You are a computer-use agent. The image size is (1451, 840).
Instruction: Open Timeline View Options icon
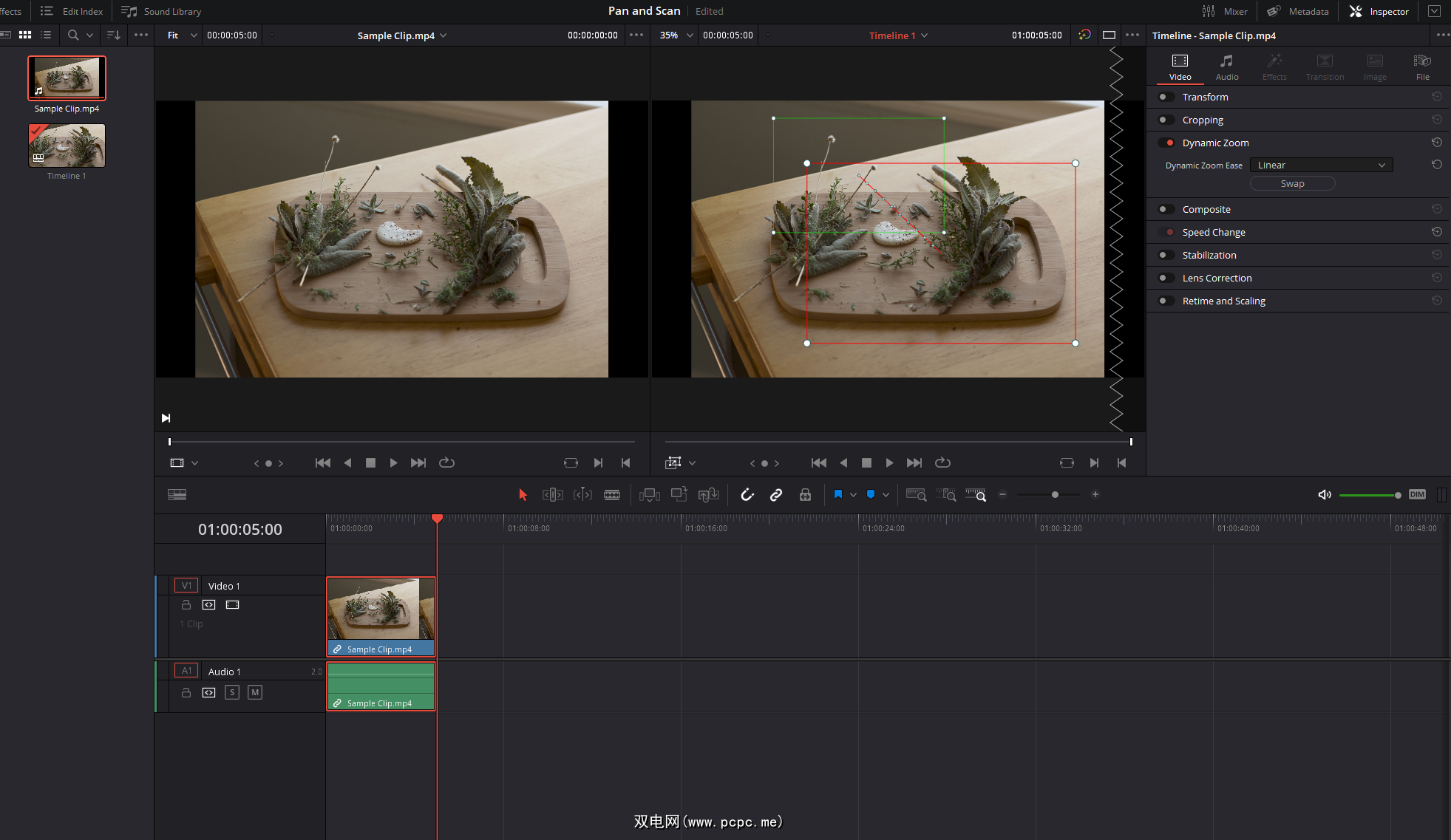coord(177,494)
